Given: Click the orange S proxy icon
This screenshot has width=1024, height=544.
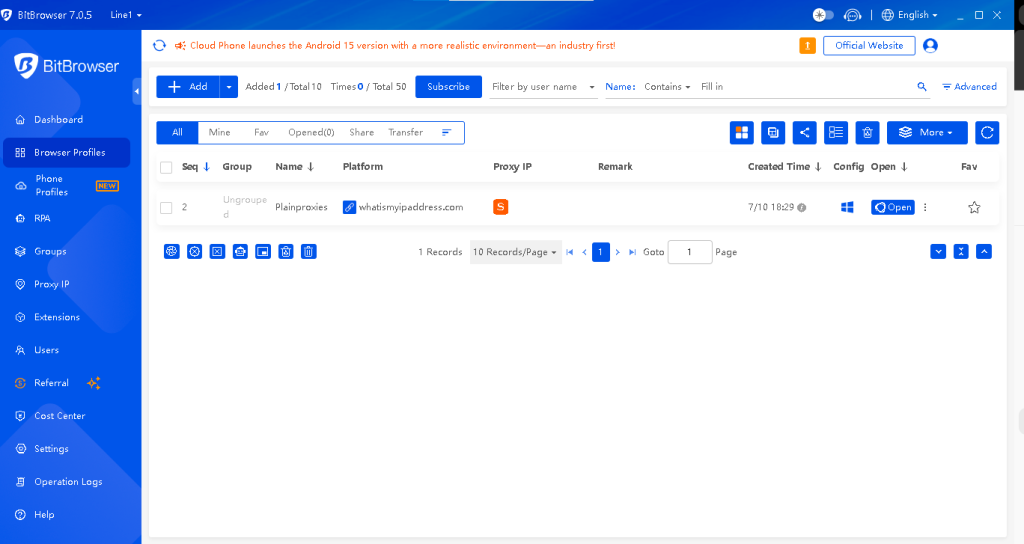Looking at the screenshot, I should [x=500, y=207].
